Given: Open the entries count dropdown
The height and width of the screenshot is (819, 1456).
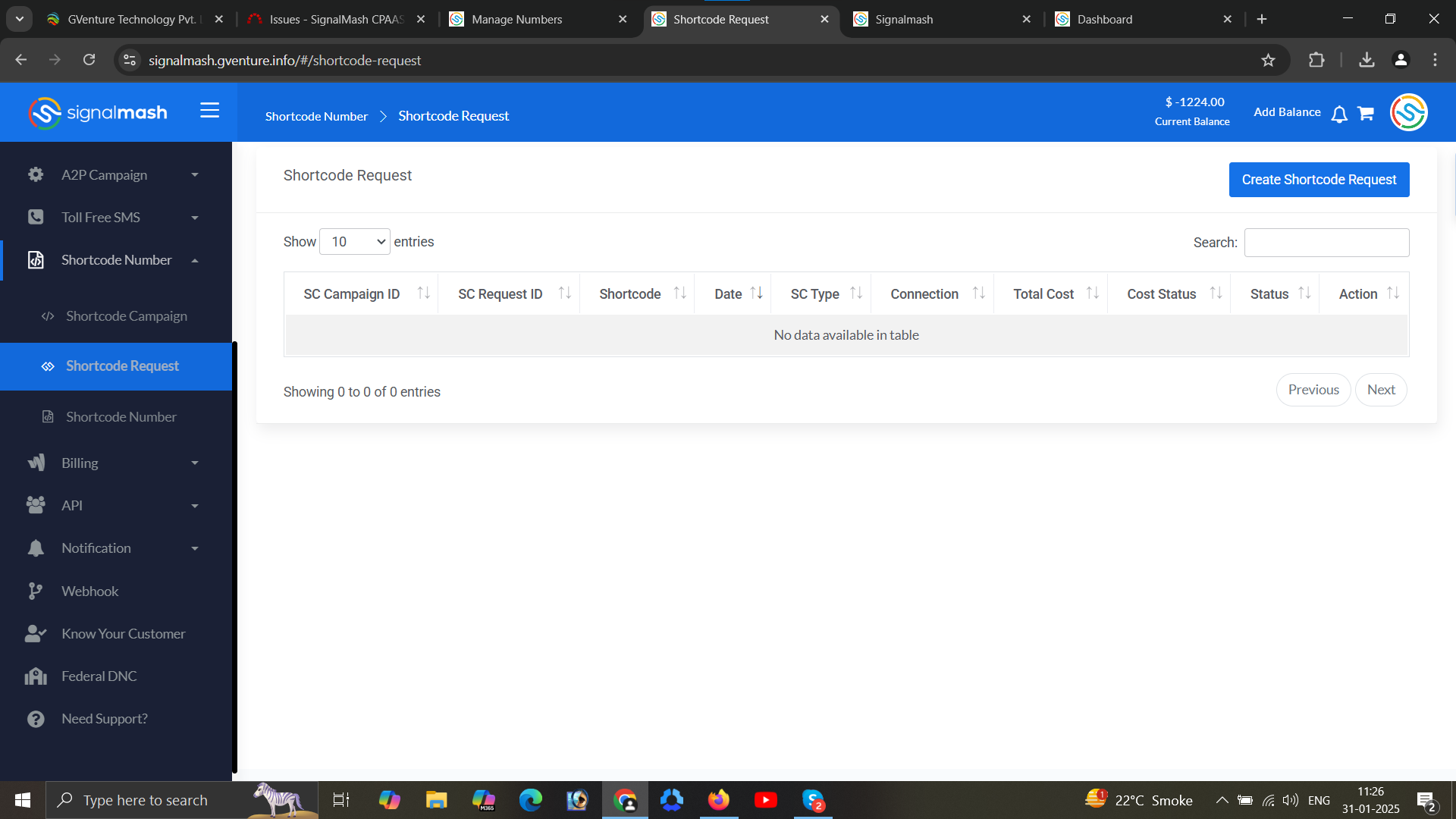Looking at the screenshot, I should click(355, 242).
